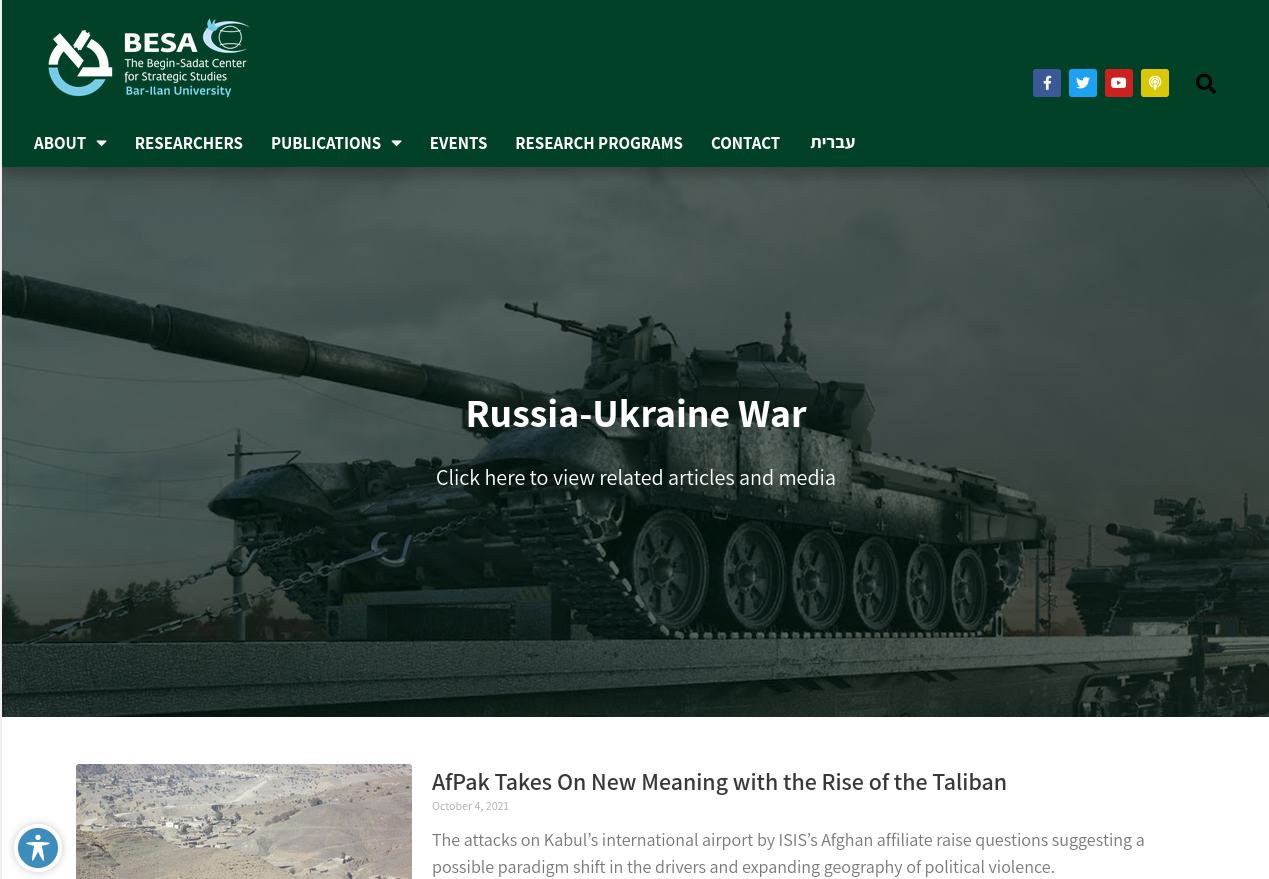Switch to the Hebrew version via עברית
This screenshot has width=1269, height=879.
(x=832, y=142)
